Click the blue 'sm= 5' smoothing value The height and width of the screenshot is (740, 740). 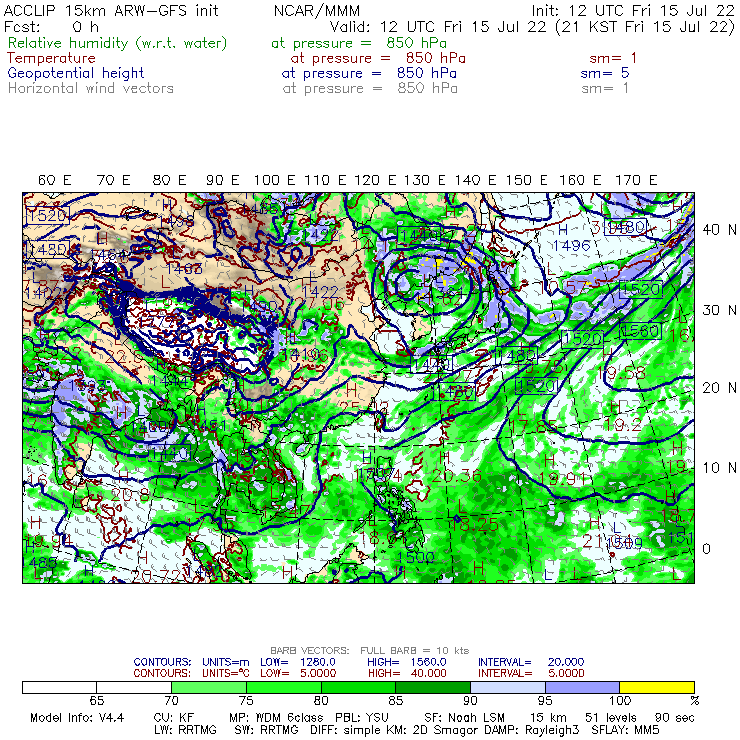click(605, 73)
